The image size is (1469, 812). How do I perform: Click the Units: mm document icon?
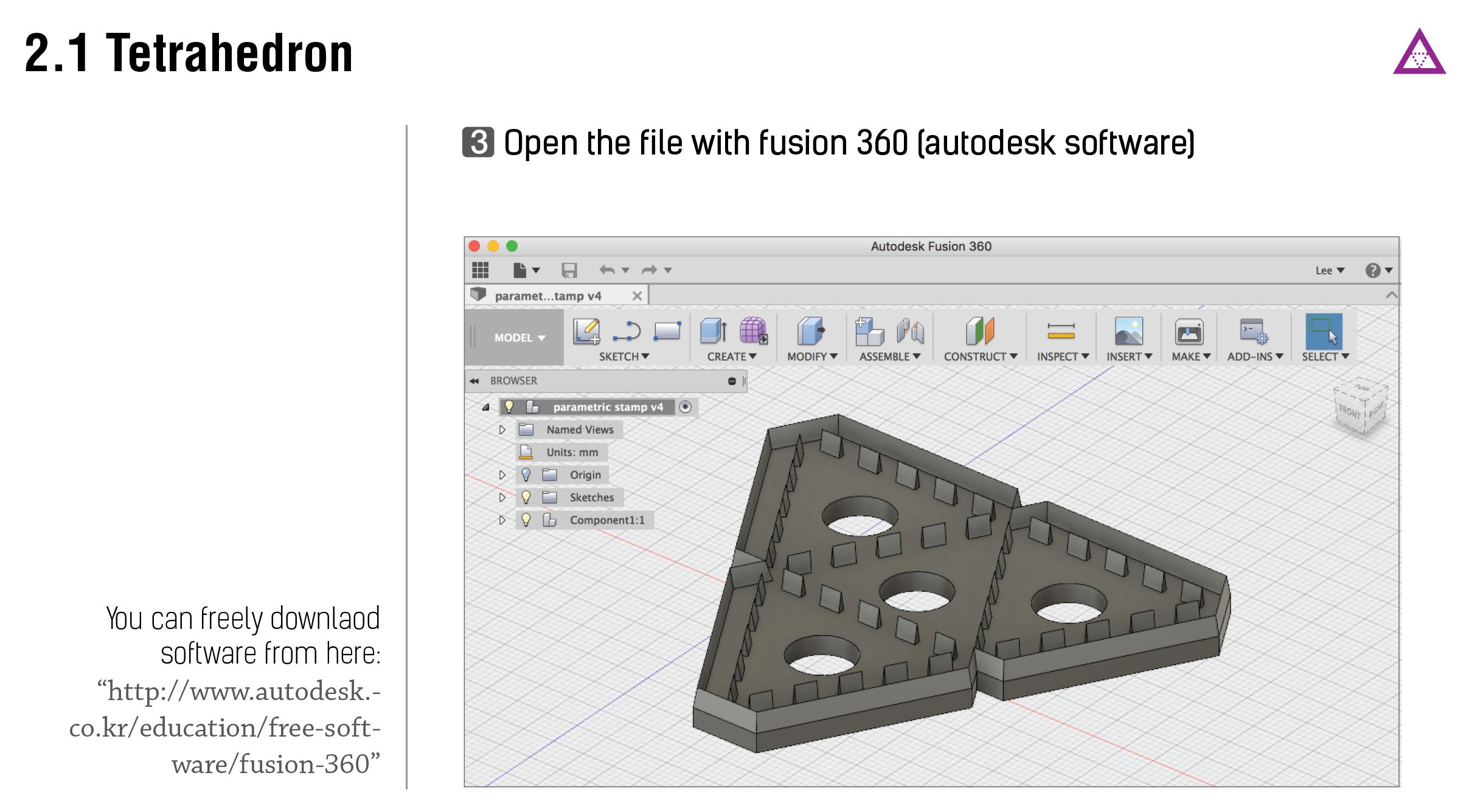pyautogui.click(x=526, y=452)
